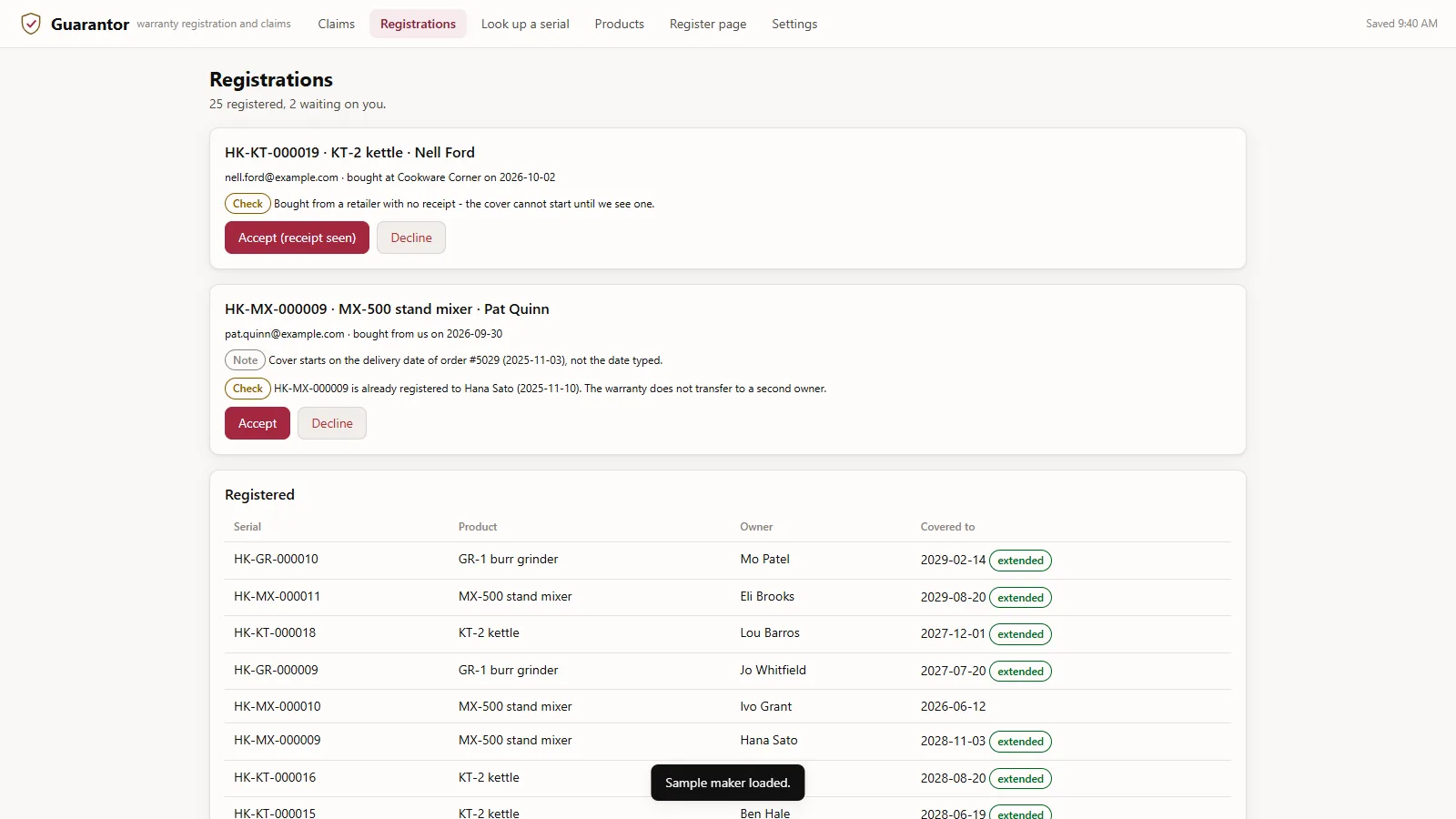Image resolution: width=1456 pixels, height=819 pixels.
Task: Decline Pat Quinn's stand mixer registration
Action: pyautogui.click(x=332, y=423)
